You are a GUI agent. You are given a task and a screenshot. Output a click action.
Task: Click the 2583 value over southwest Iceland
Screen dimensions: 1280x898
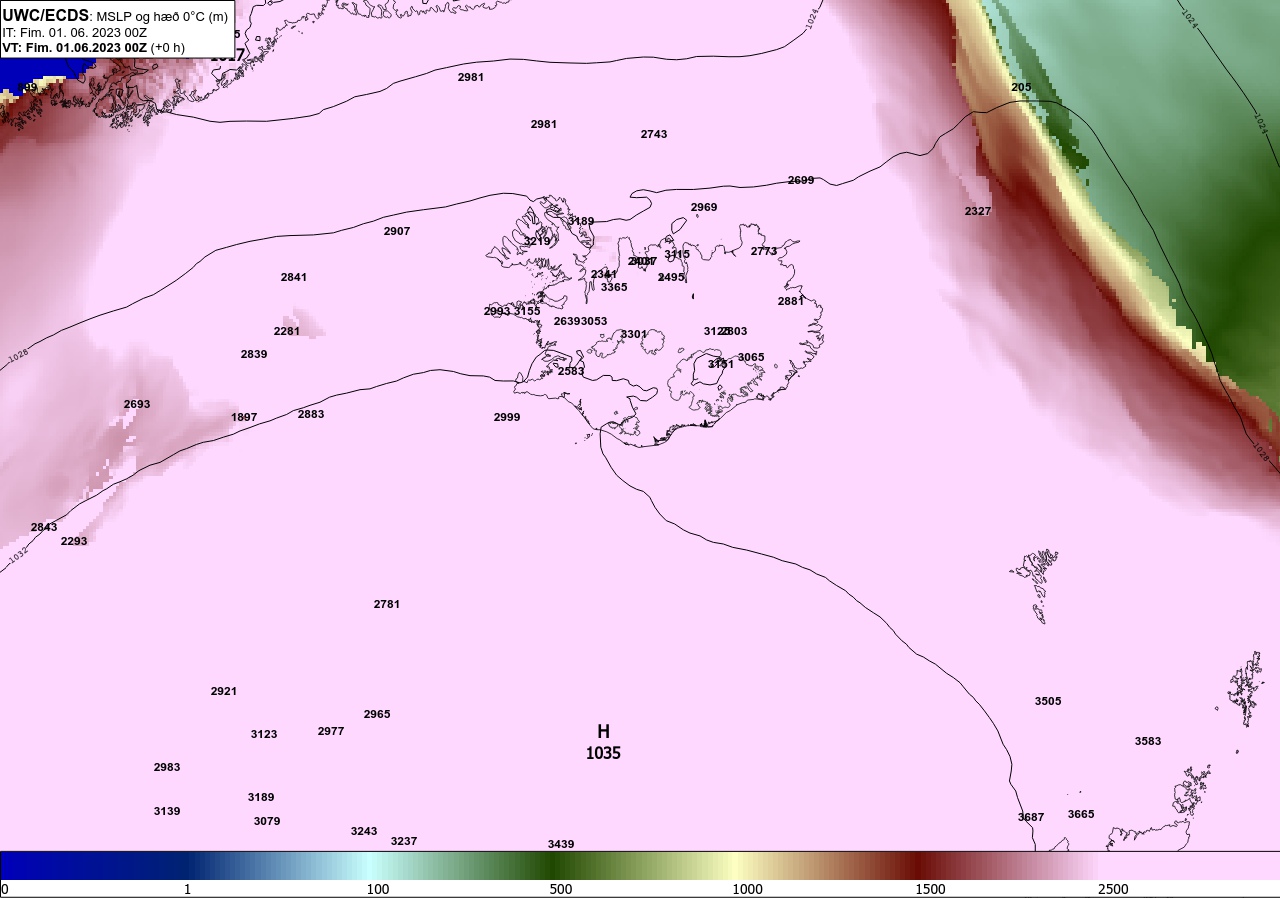tap(571, 371)
